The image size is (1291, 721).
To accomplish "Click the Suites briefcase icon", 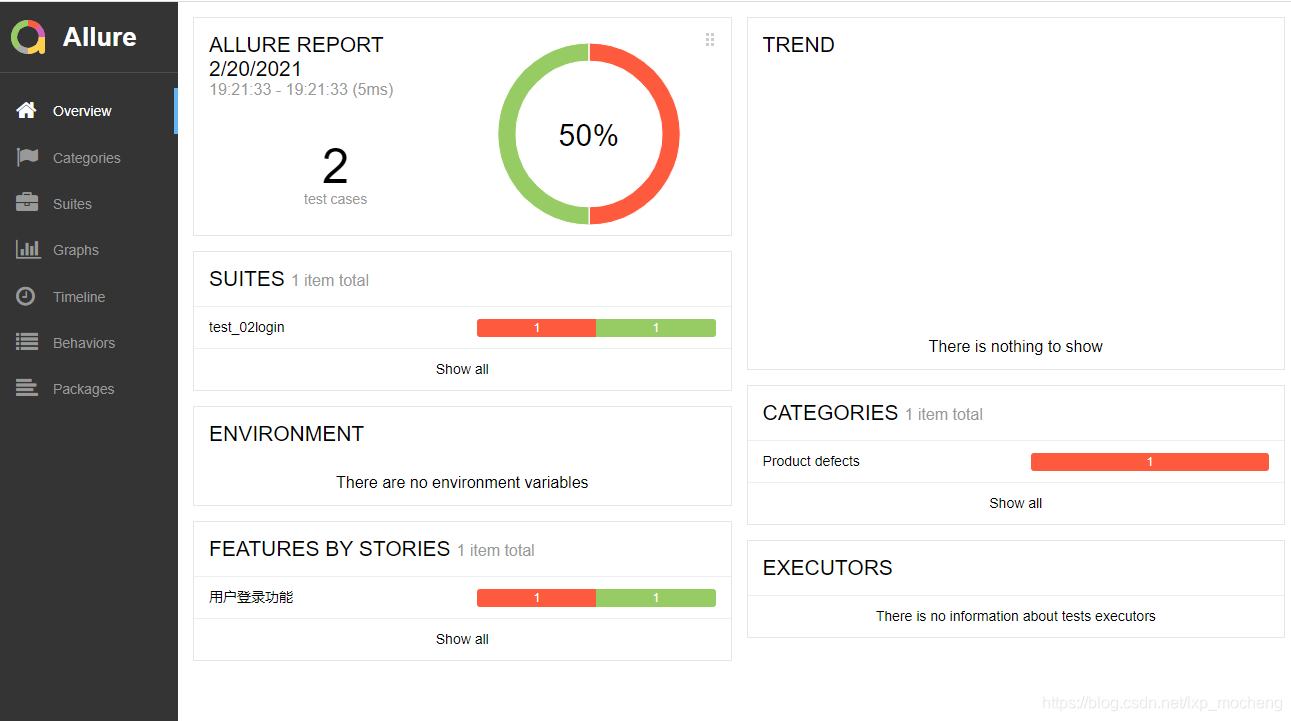I will (27, 203).
